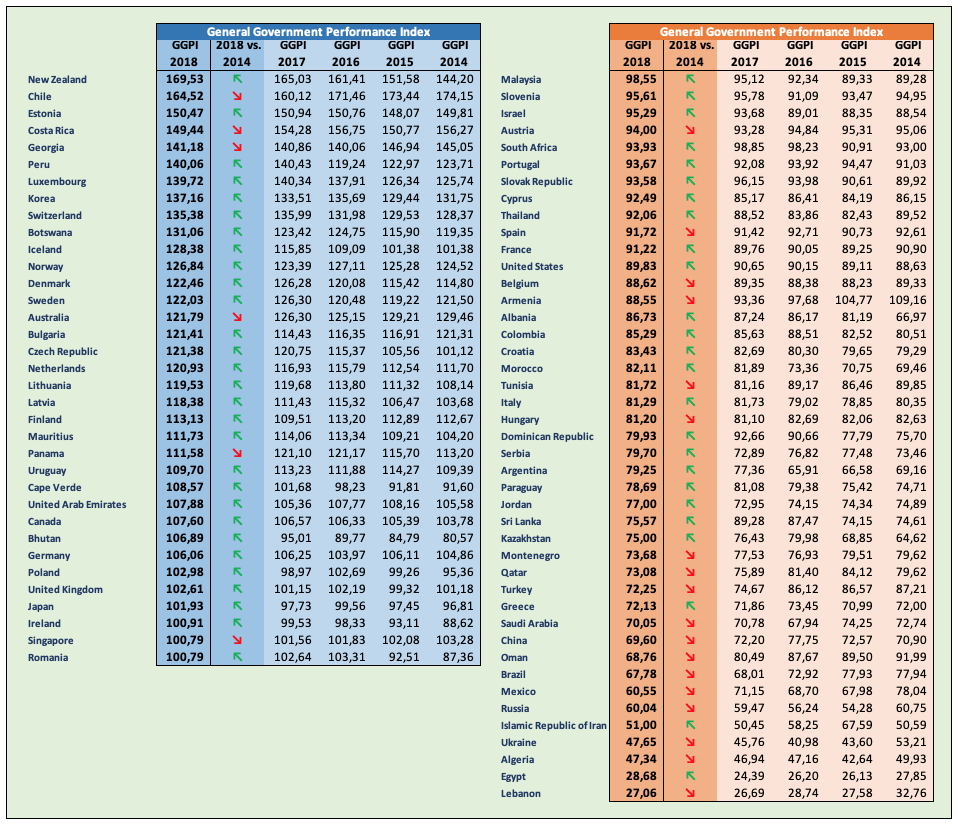Viewport: 958px width, 826px height.
Task: Click the 2018 value 51,00 for Iran
Action: 640,725
